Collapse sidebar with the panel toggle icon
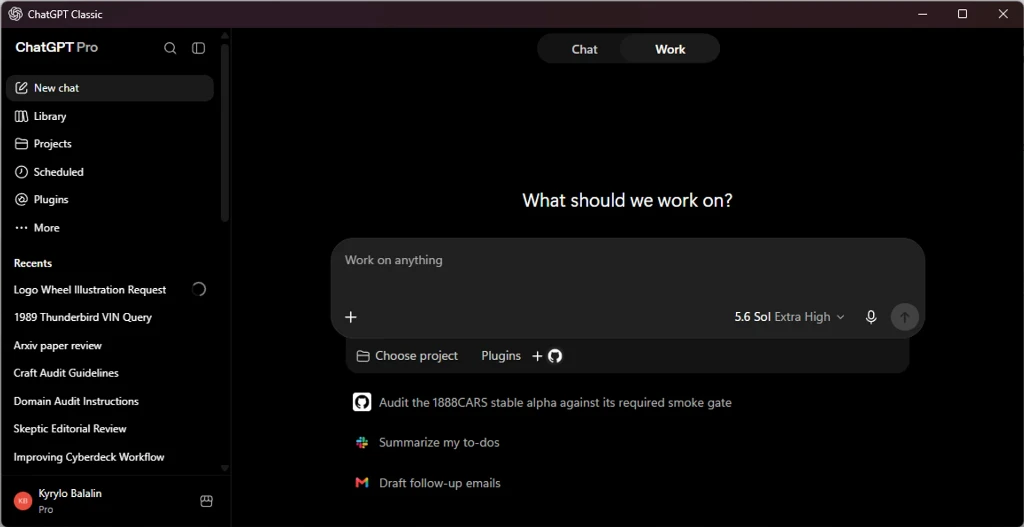 [x=199, y=48]
